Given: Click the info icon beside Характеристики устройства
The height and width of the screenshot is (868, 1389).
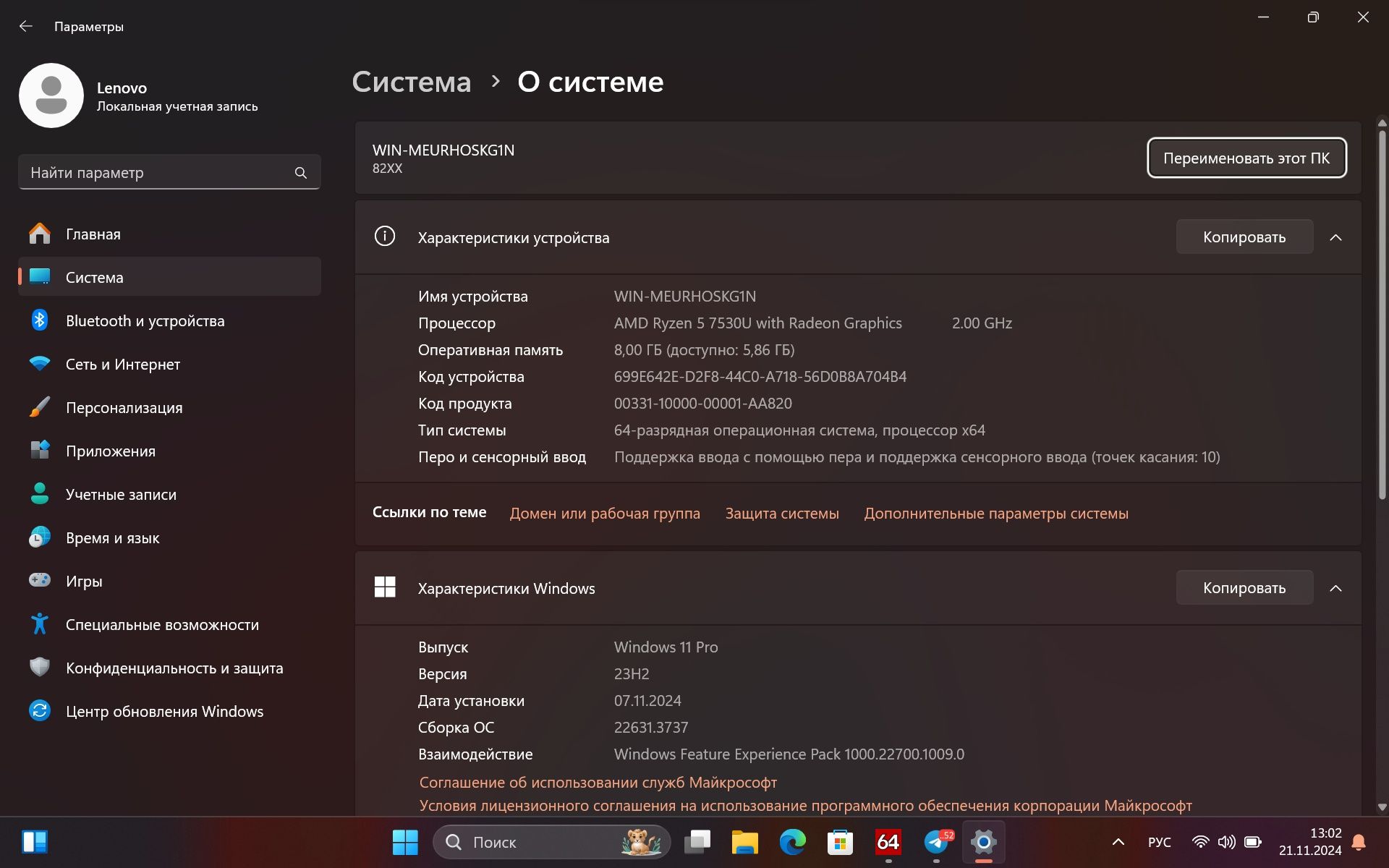Looking at the screenshot, I should coord(385,237).
